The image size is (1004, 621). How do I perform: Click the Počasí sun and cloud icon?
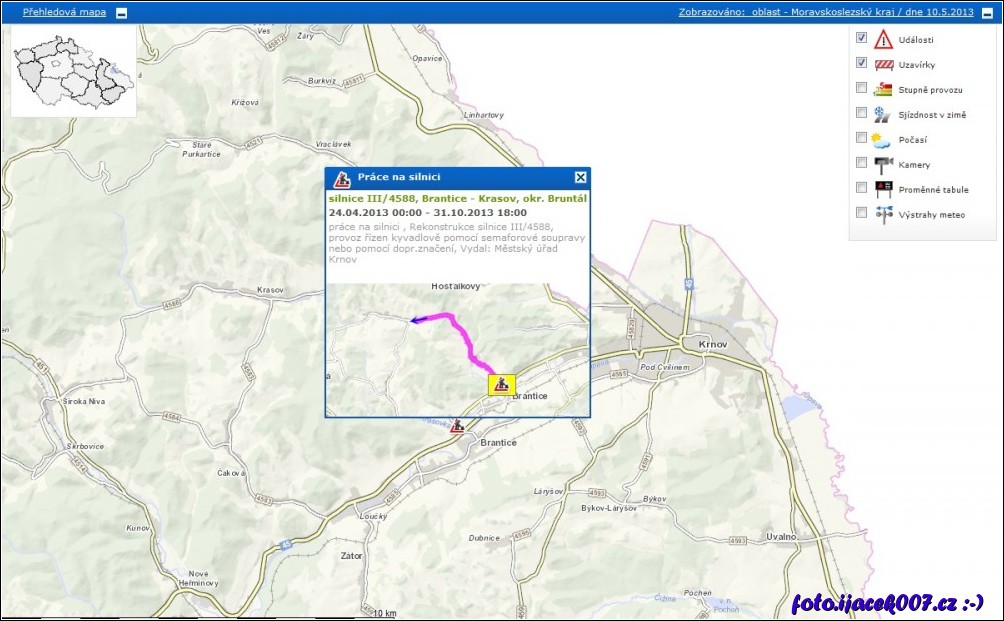pyautogui.click(x=882, y=139)
